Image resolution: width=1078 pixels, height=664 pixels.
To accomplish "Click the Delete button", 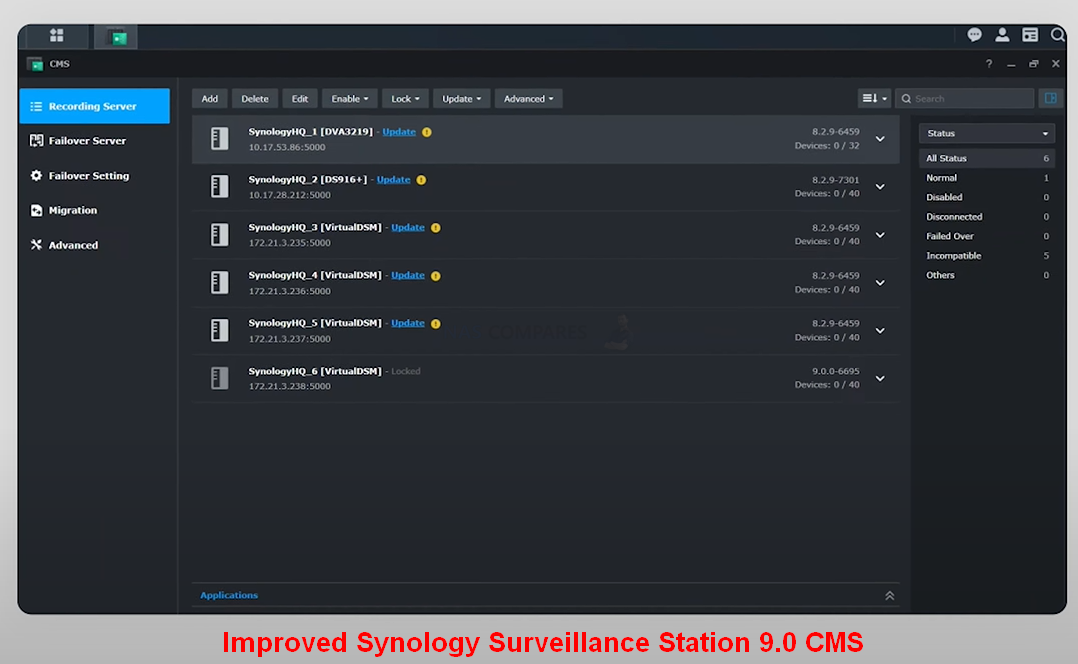I will (254, 98).
